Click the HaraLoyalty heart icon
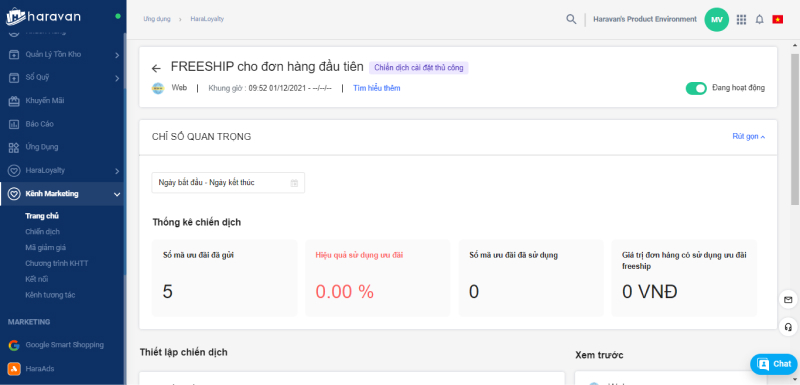 point(14,170)
